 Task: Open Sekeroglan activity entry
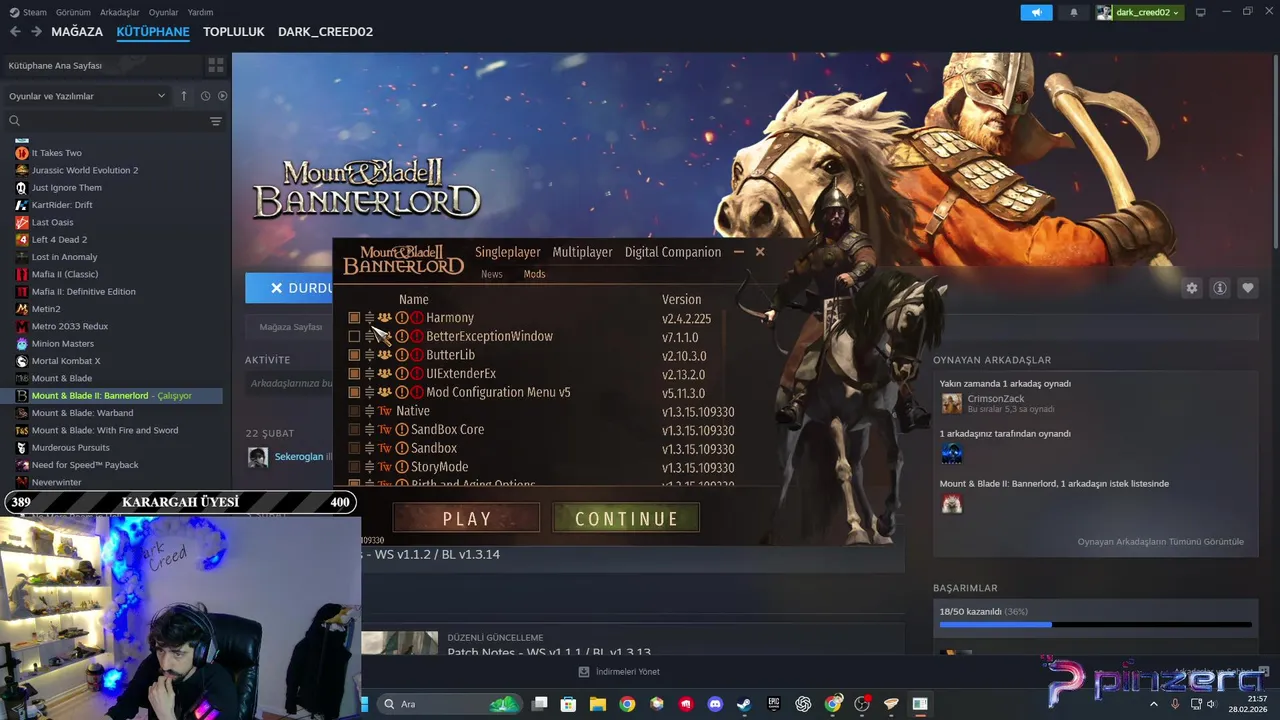[x=299, y=457]
